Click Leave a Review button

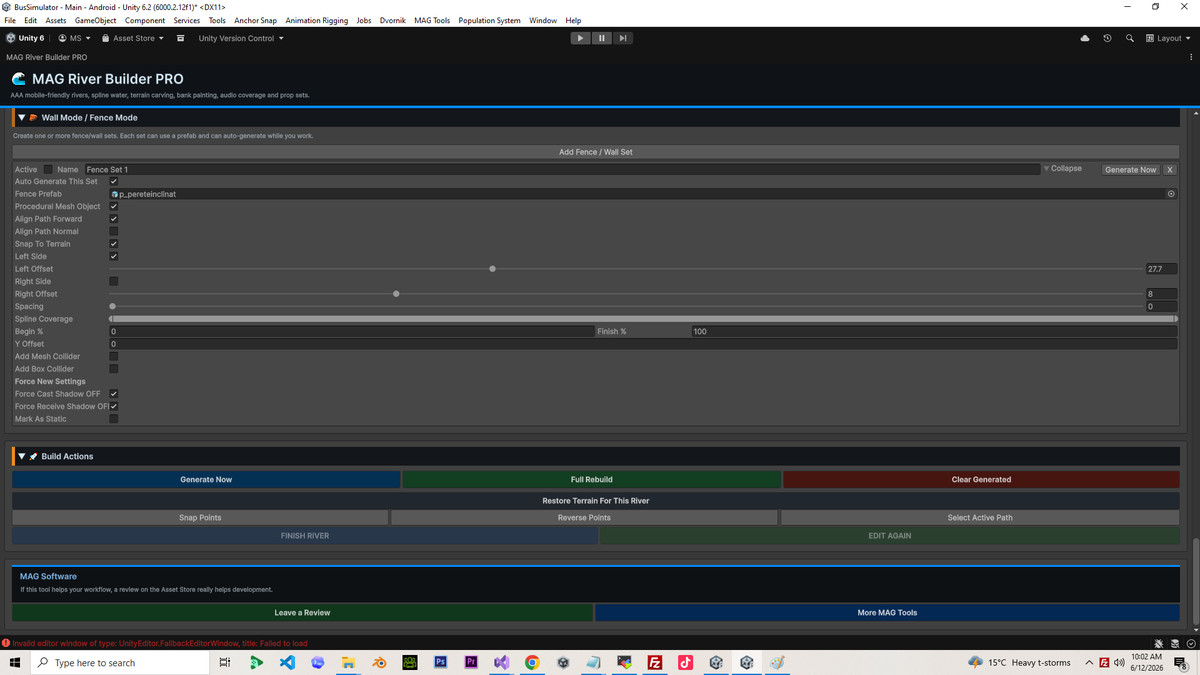click(x=302, y=613)
